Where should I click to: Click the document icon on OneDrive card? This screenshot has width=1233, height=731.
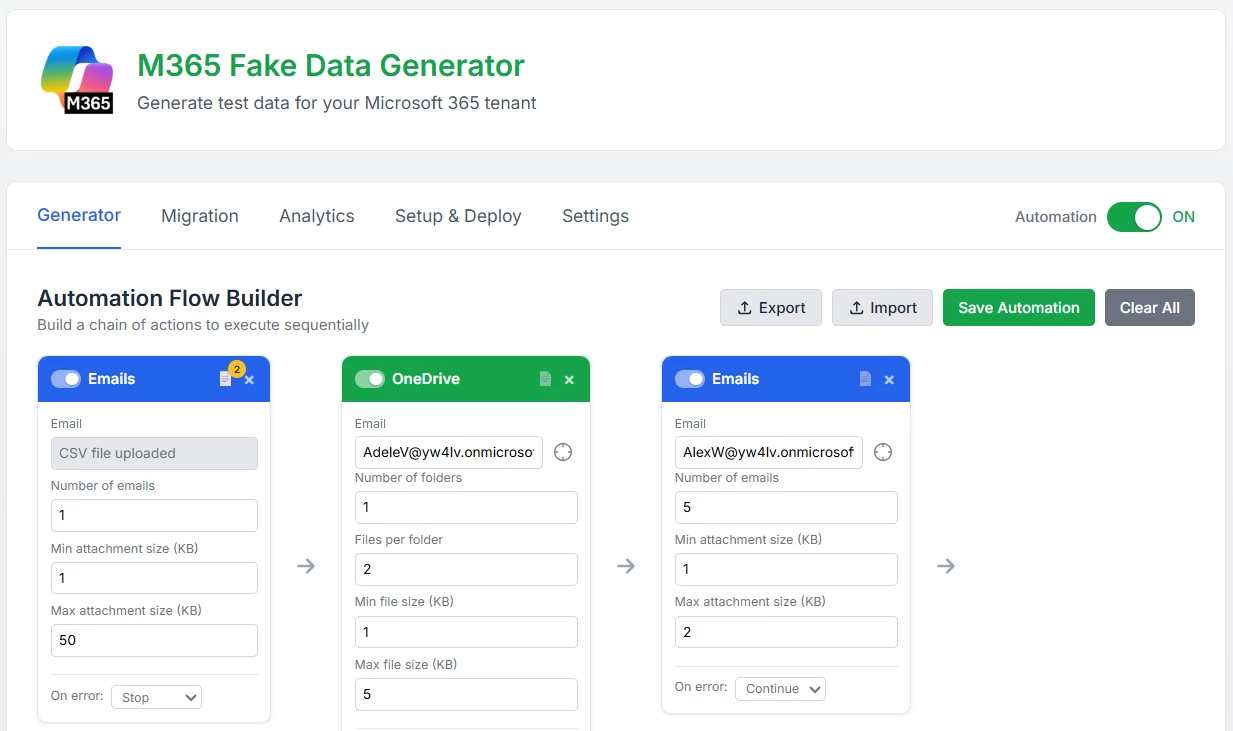tap(545, 379)
